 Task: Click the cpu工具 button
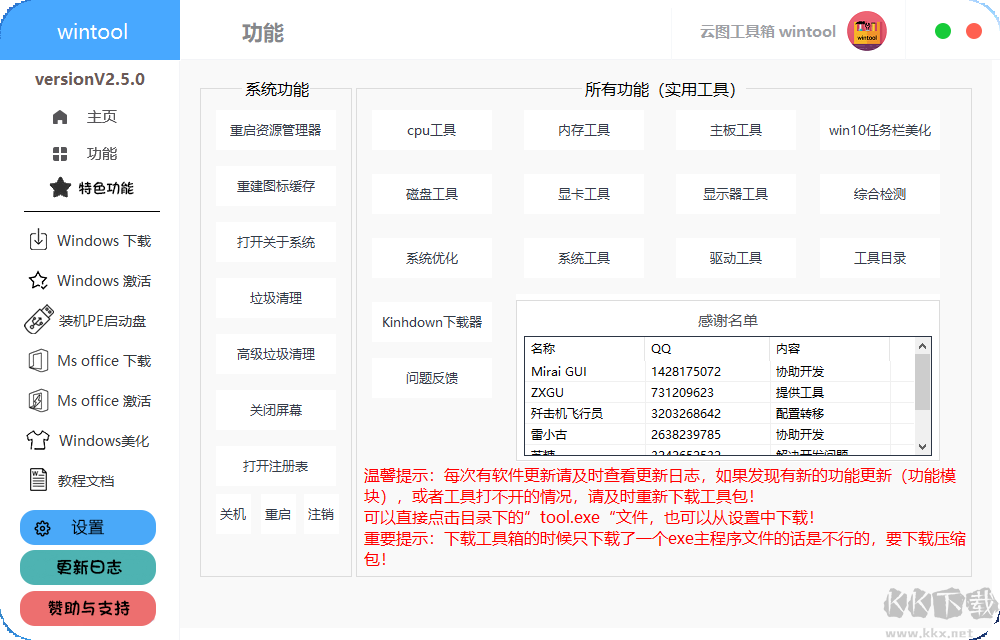coord(431,130)
